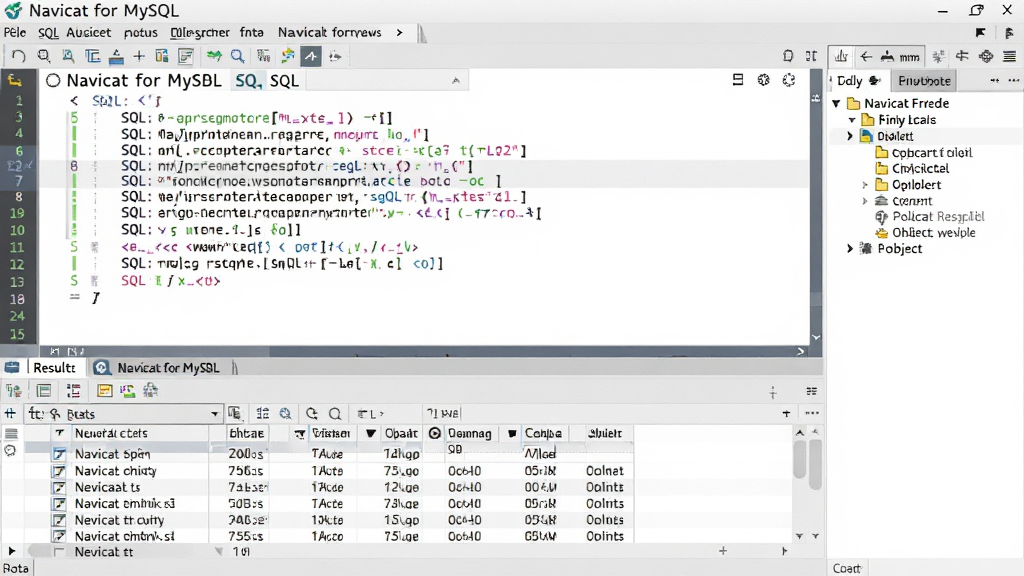Tick the checkbox beside 50Bcs Navicat cmtnk row
Viewport: 1024px width, 576px height.
[59, 504]
